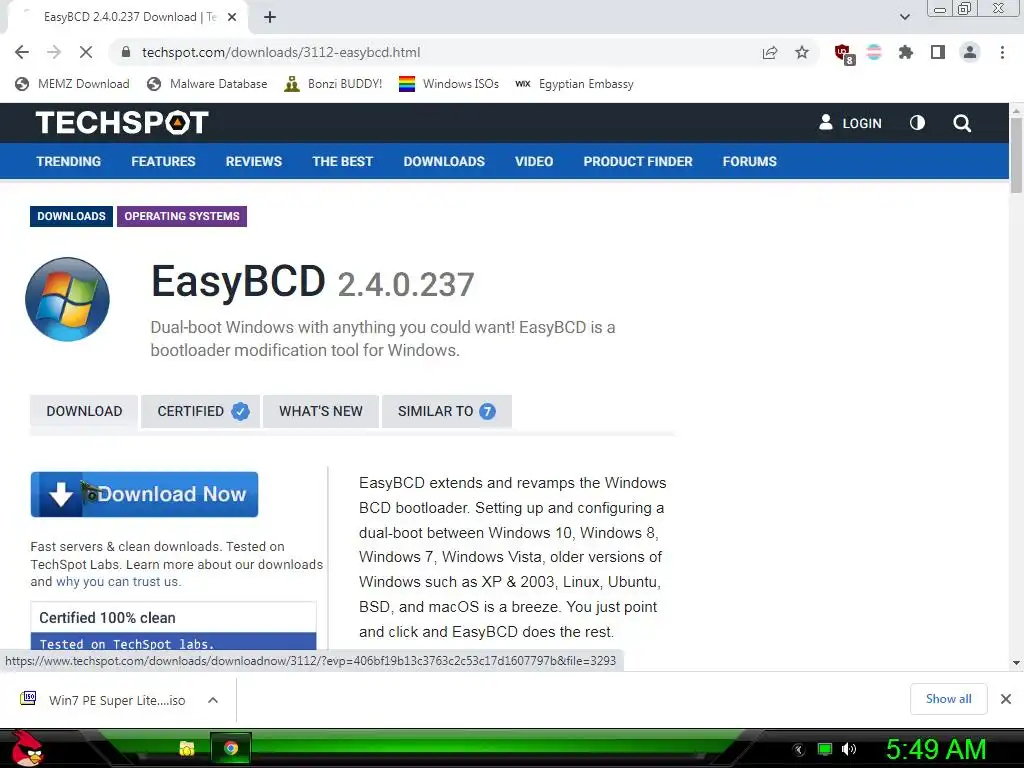
Task: Close the EasyBCD Download tab
Action: [232, 17]
